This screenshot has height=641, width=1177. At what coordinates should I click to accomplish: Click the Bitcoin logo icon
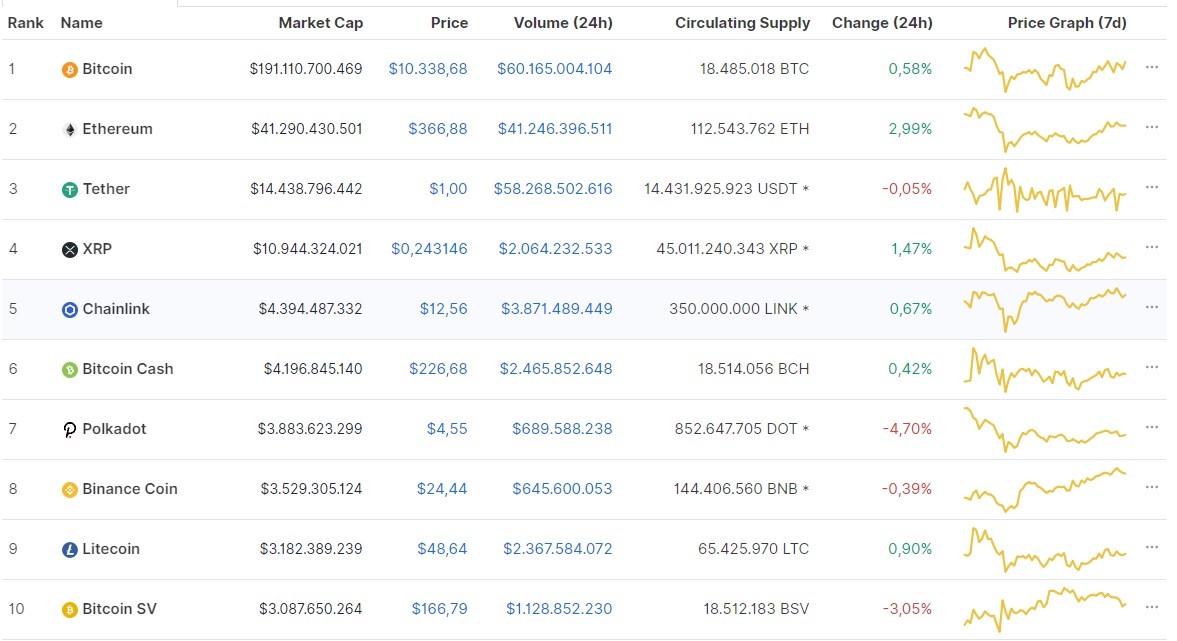click(68, 69)
